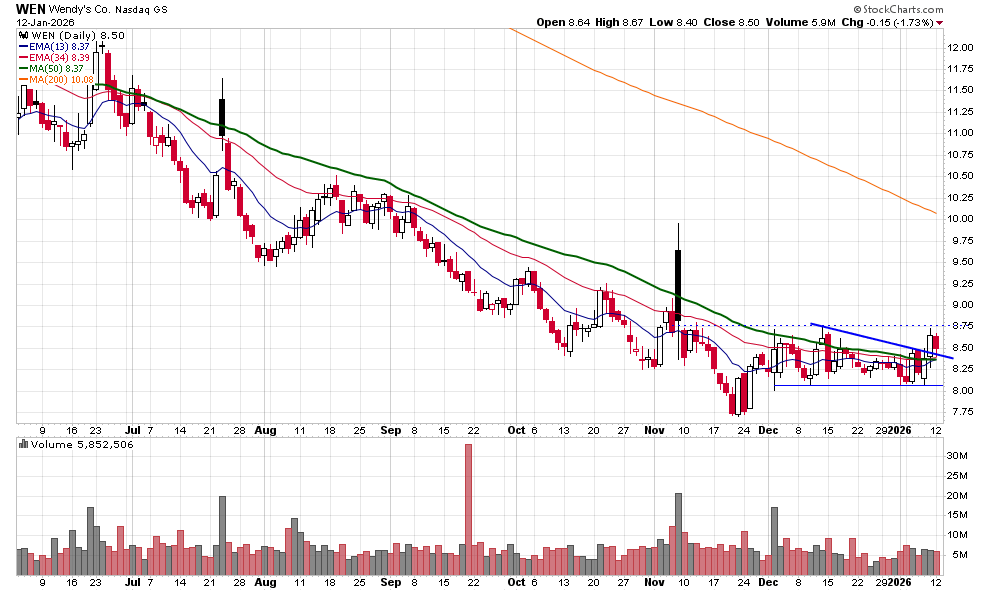Click the 30M label on the volume axis
Image resolution: width=990 pixels, height=591 pixels.
click(x=958, y=456)
